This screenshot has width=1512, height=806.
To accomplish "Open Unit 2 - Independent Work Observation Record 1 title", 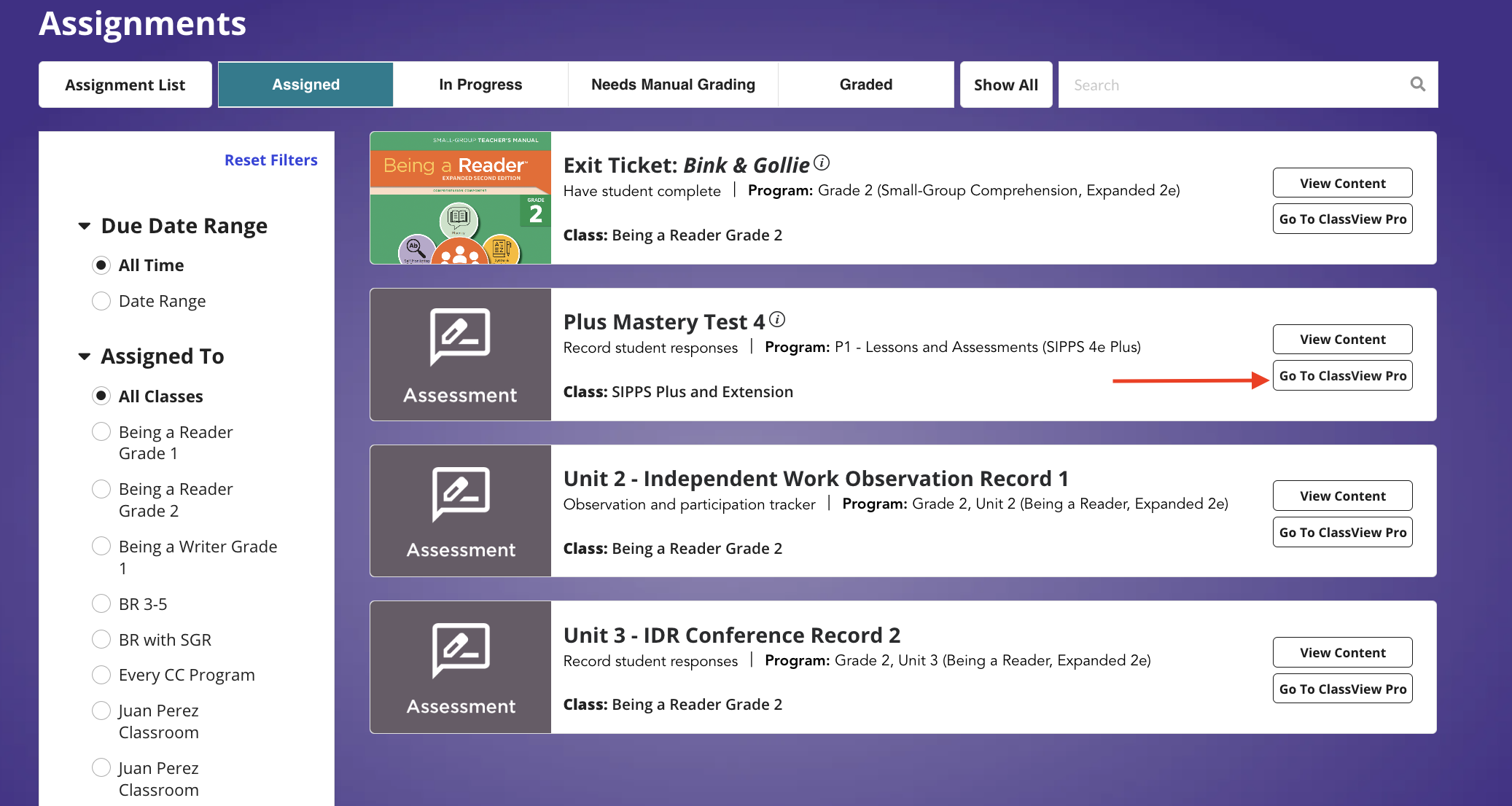I will point(816,478).
